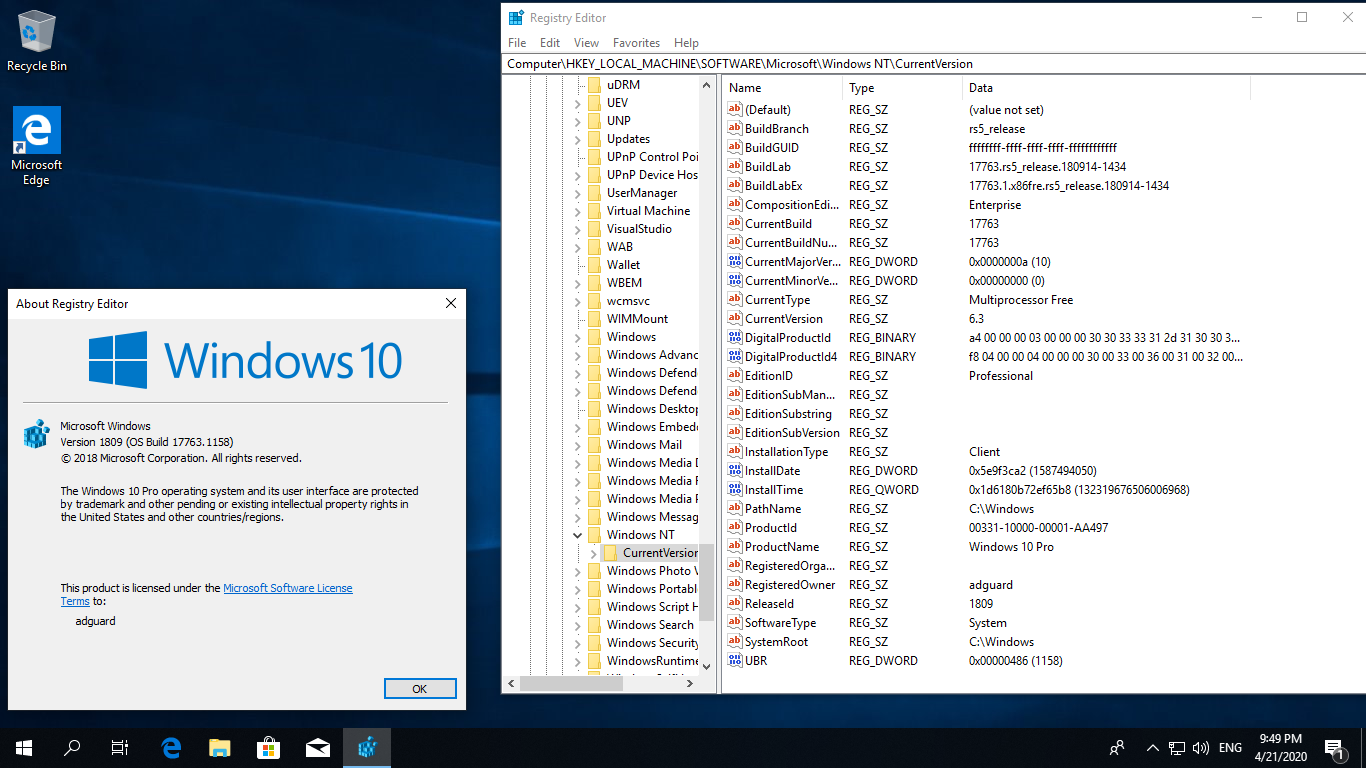Open Mail app on taskbar
Image resolution: width=1366 pixels, height=768 pixels.
tap(317, 747)
